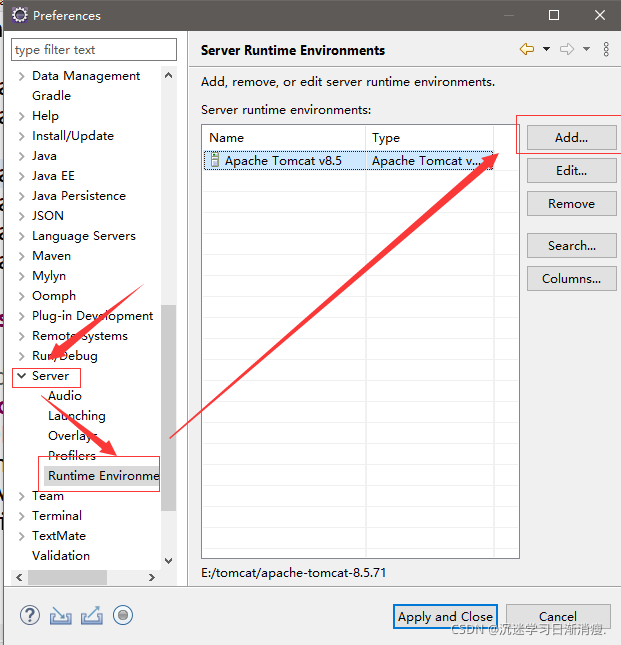Expand the Remote Systems tree node
This screenshot has height=645, width=621.
click(x=22, y=336)
